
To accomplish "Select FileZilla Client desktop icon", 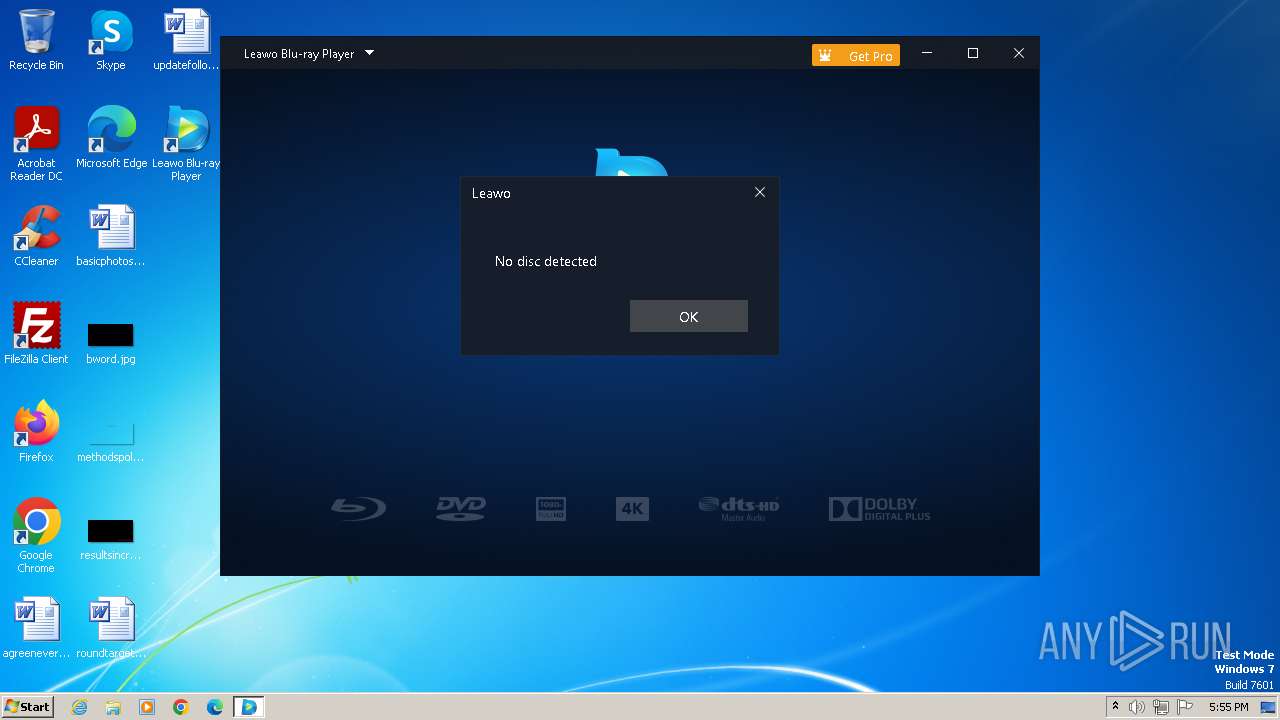I will pyautogui.click(x=36, y=333).
